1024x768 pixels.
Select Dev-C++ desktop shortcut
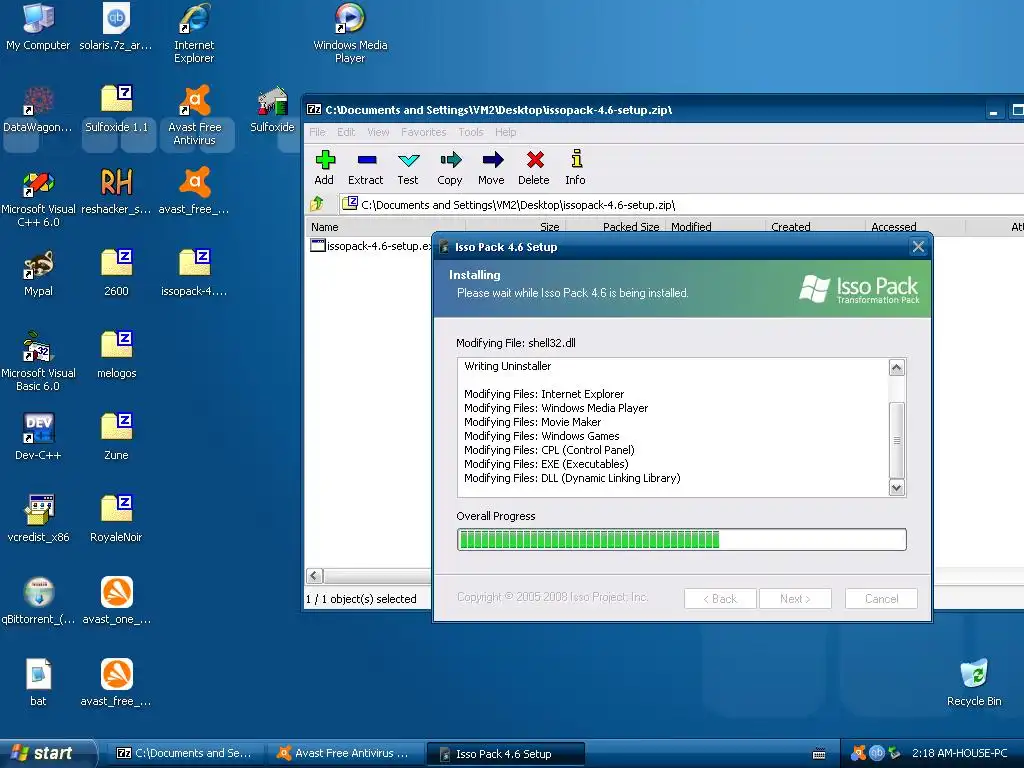pos(38,438)
